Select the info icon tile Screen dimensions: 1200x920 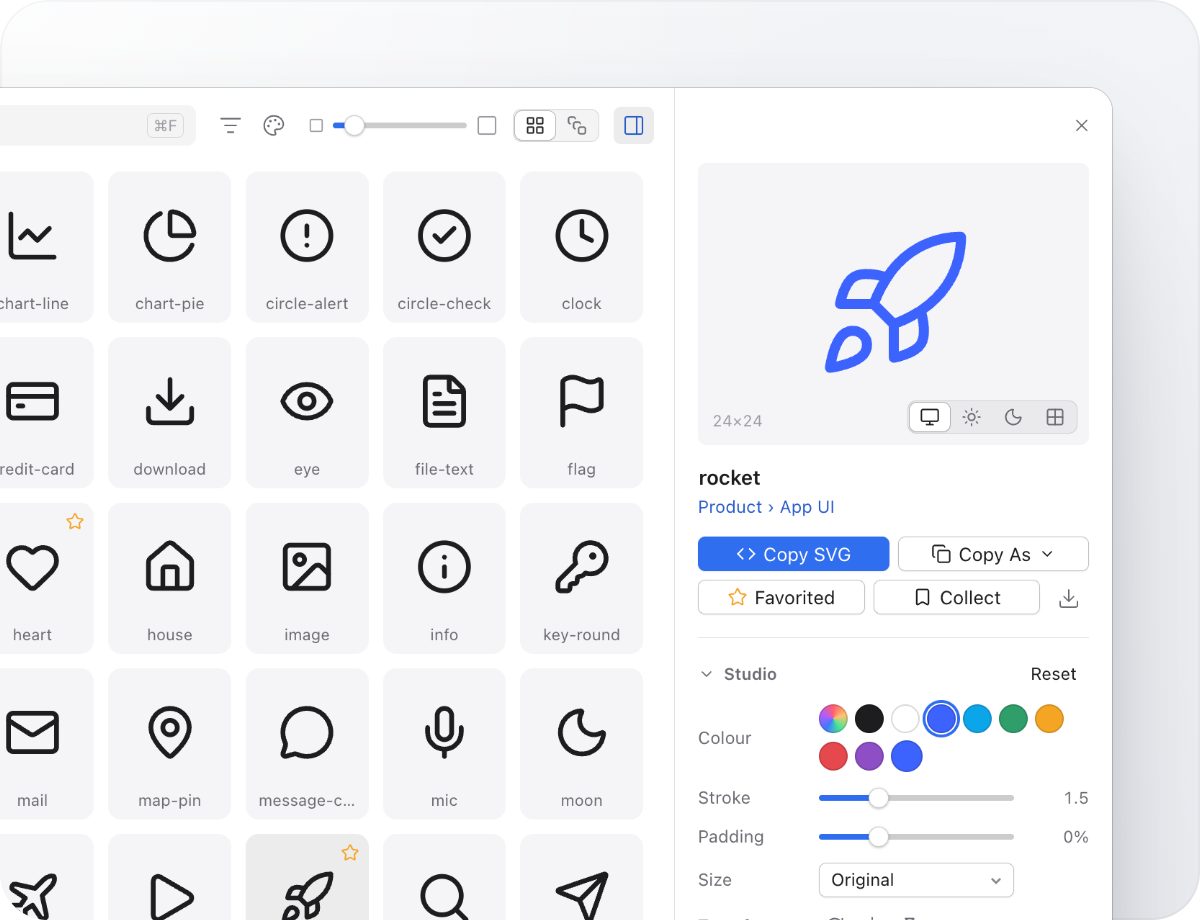(444, 578)
